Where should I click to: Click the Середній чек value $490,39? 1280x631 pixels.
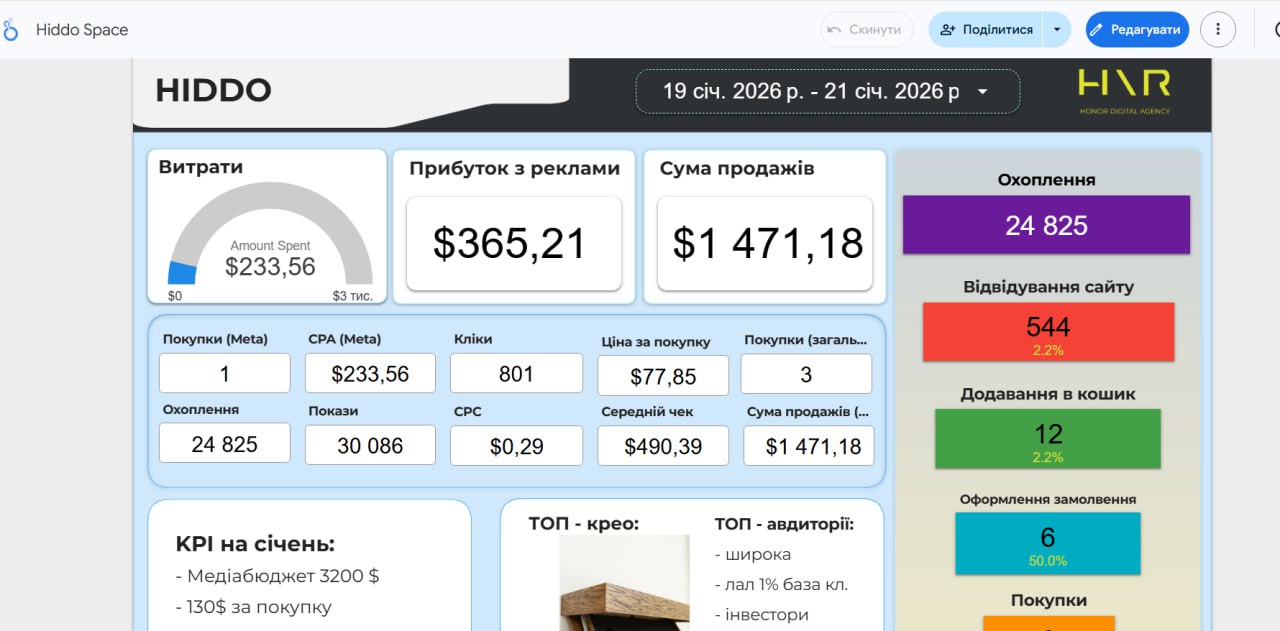(663, 446)
